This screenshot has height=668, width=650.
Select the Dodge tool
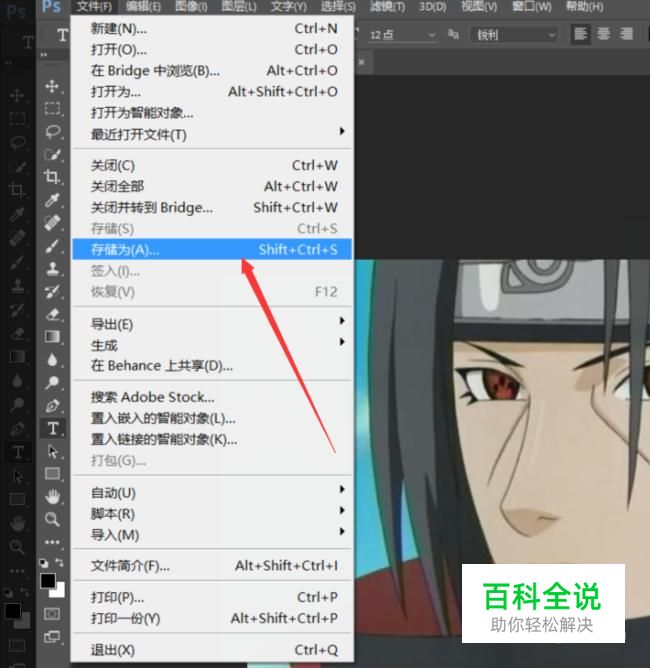tap(52, 382)
